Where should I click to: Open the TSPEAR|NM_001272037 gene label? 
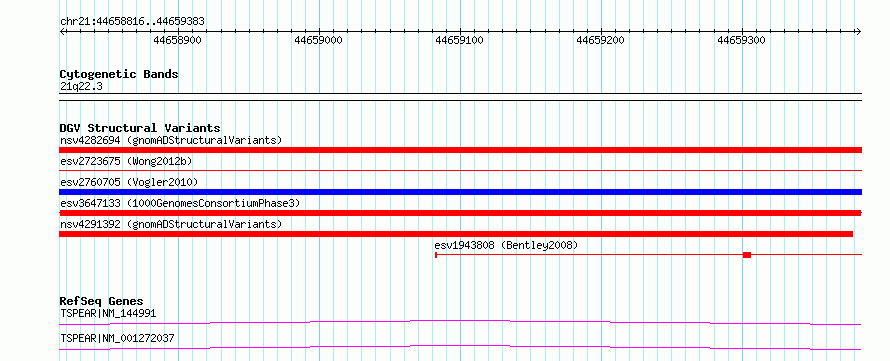pyautogui.click(x=117, y=339)
